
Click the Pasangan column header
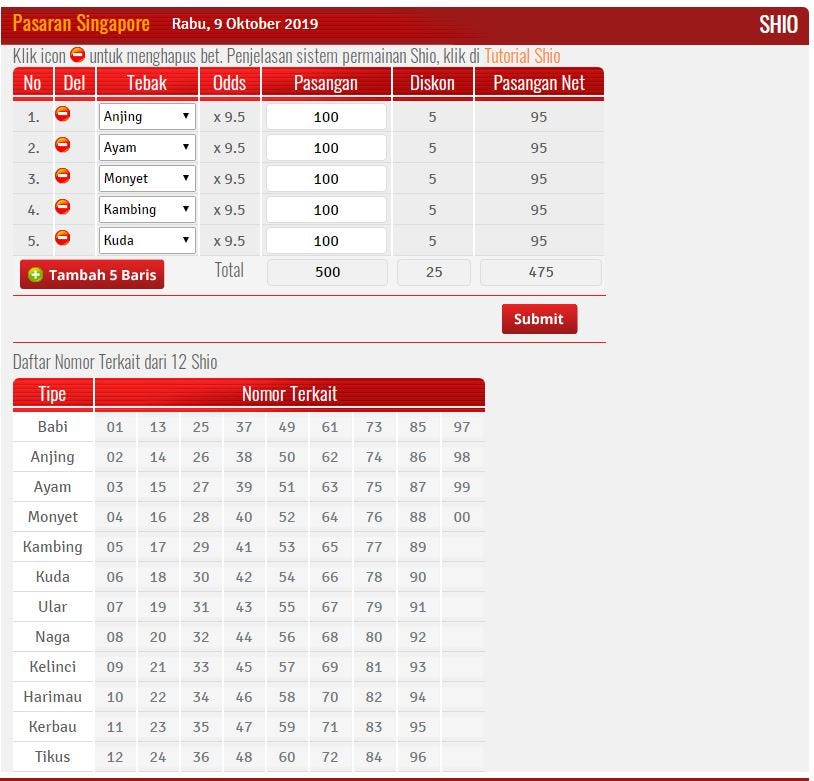tap(326, 83)
